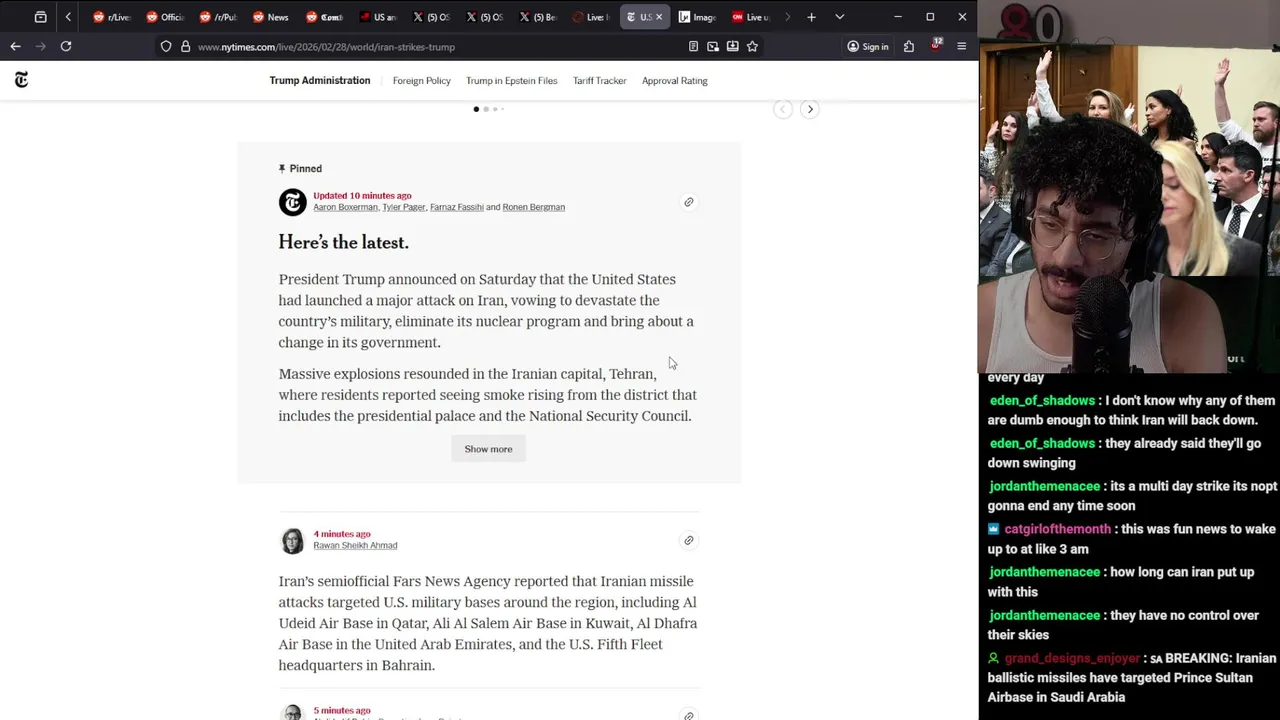Click the tracking protection shield icon
Viewport: 1280px width, 720px height.
pos(166,46)
